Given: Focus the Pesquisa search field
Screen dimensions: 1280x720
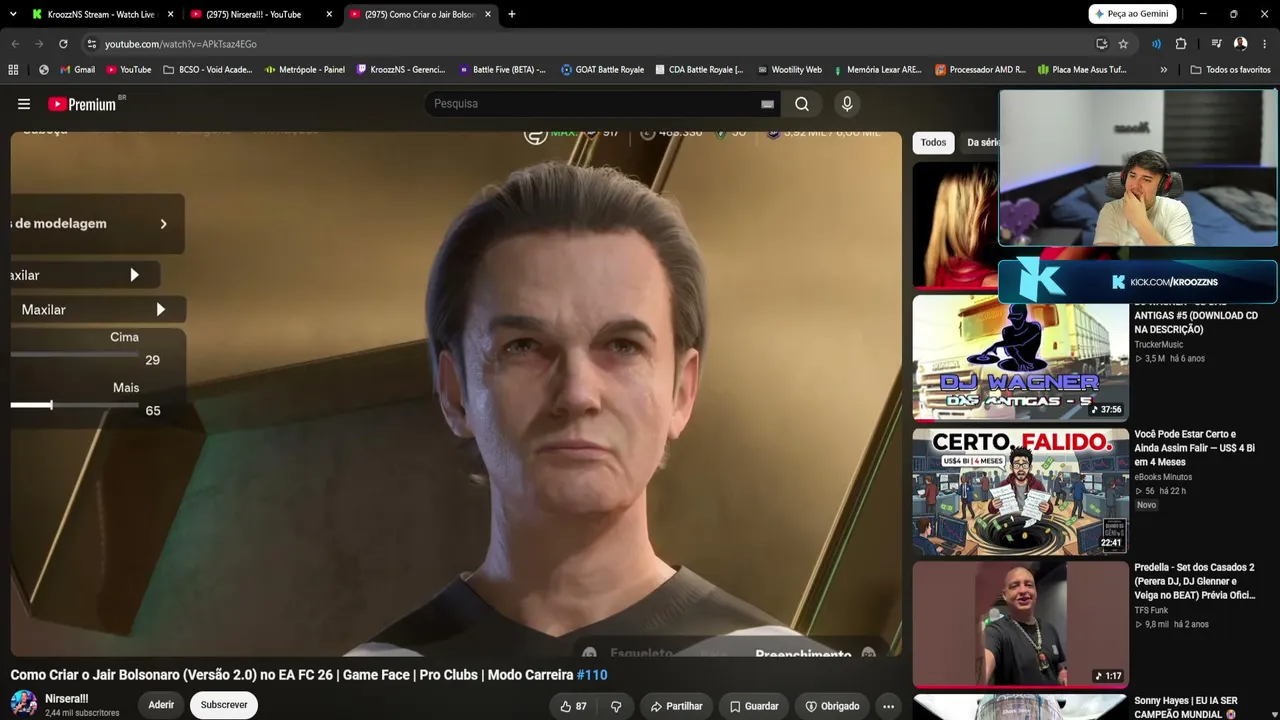Looking at the screenshot, I should click(595, 104).
